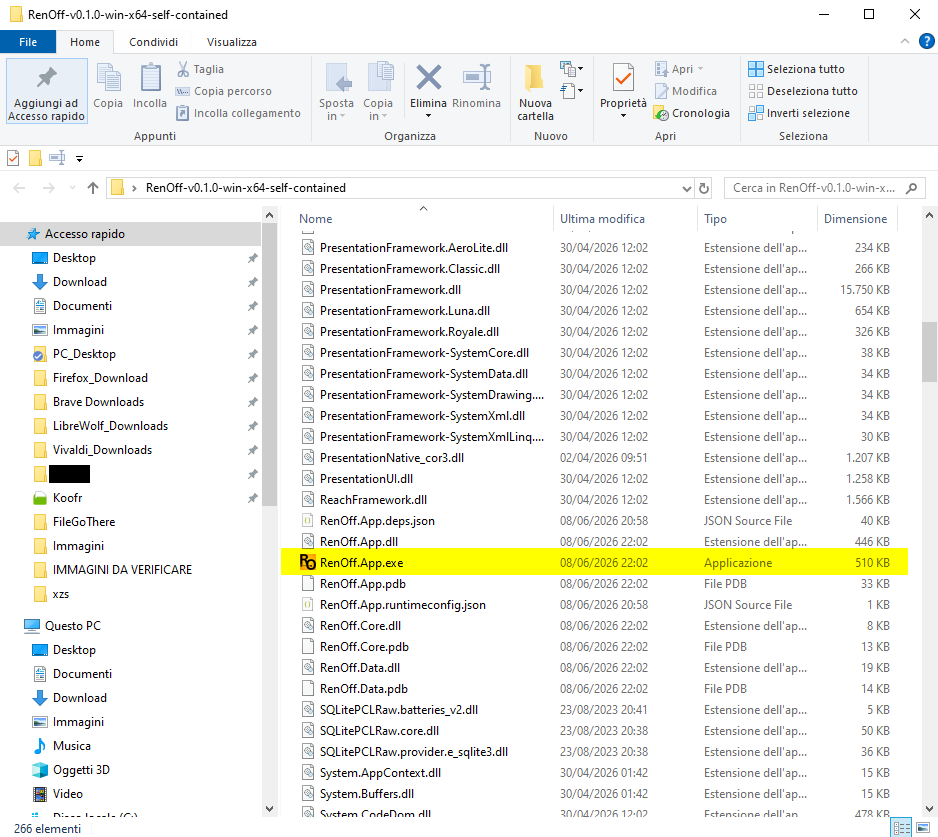This screenshot has width=938, height=837.
Task: Click Inverti selezione
Action: point(799,113)
